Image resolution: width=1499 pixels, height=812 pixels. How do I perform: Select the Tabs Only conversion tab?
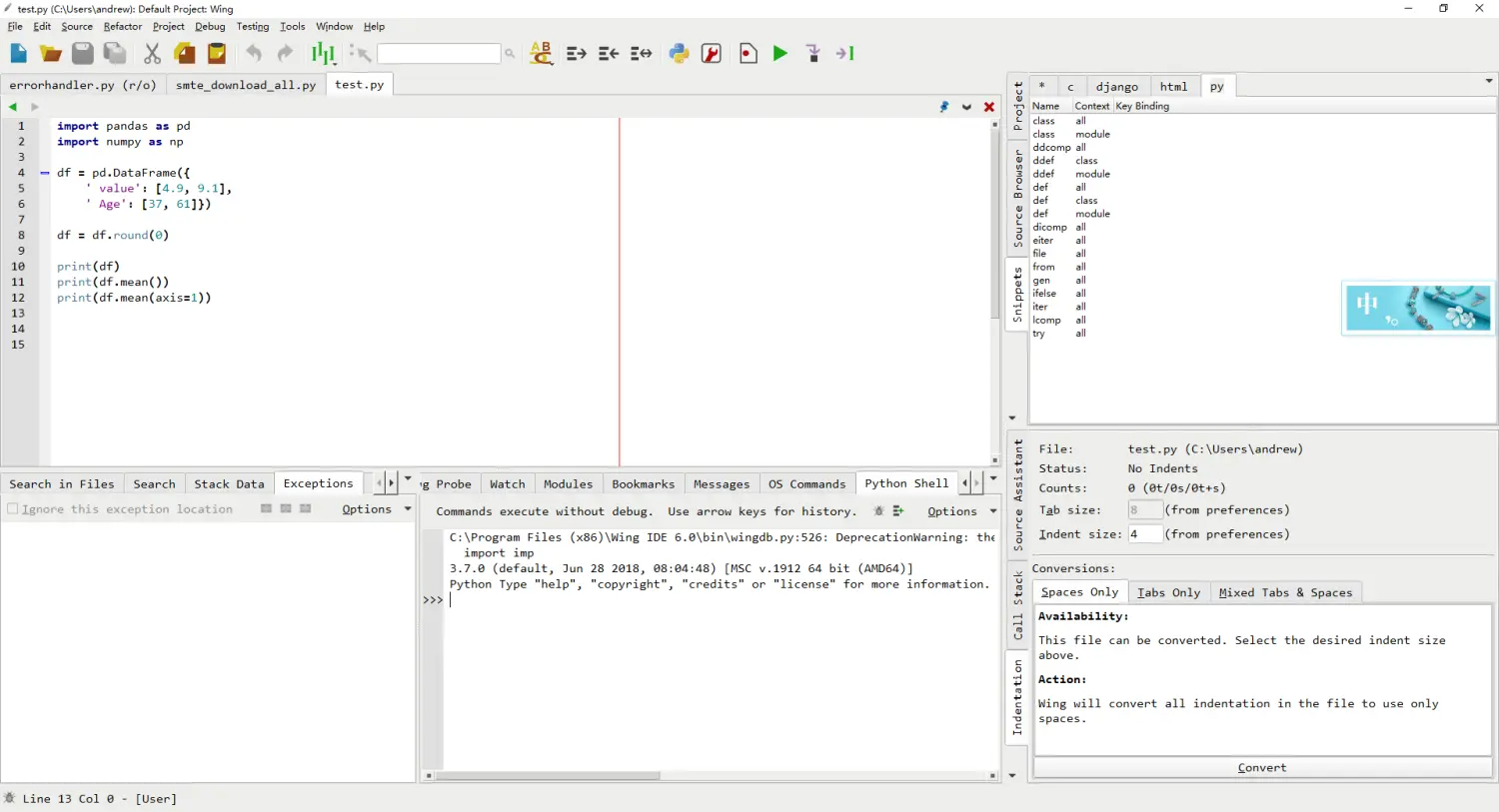point(1168,593)
